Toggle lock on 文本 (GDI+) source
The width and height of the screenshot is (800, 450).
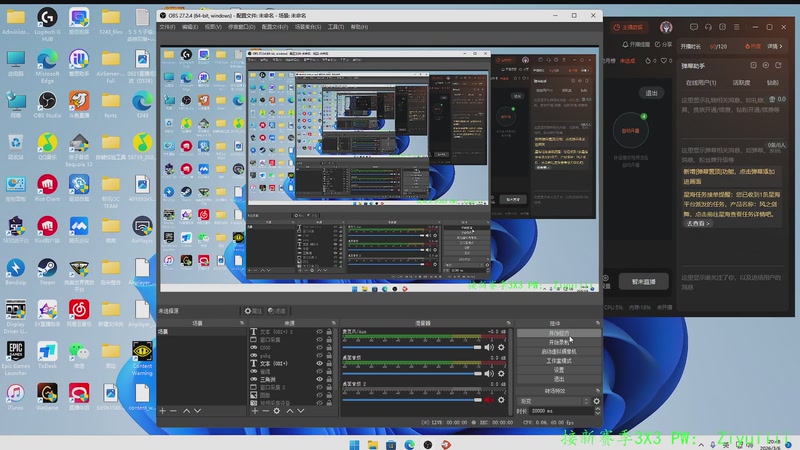[x=329, y=363]
